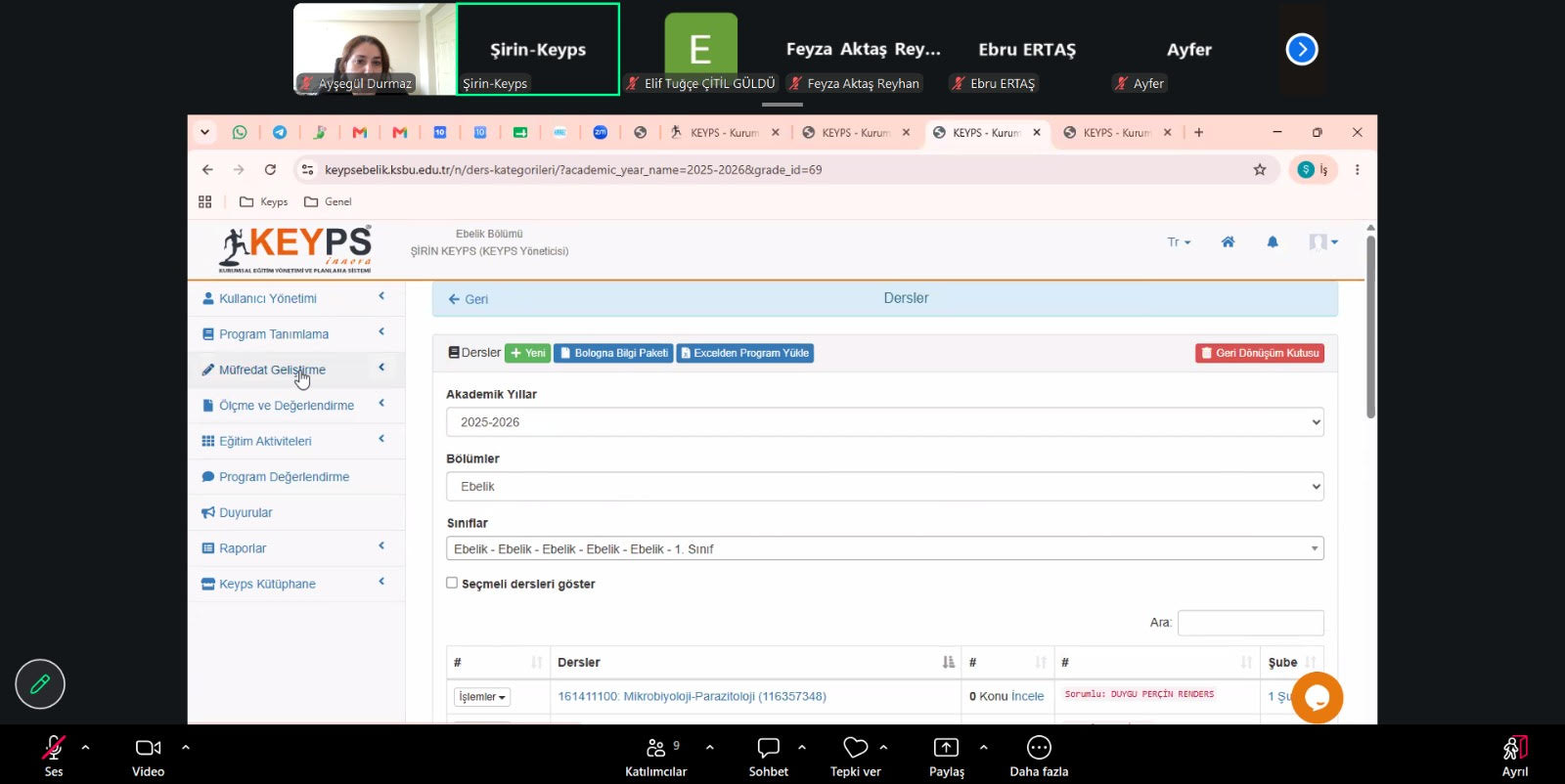Expand the Program Tanımlama sidebar menu
The height and width of the screenshot is (784, 1565).
click(x=296, y=334)
